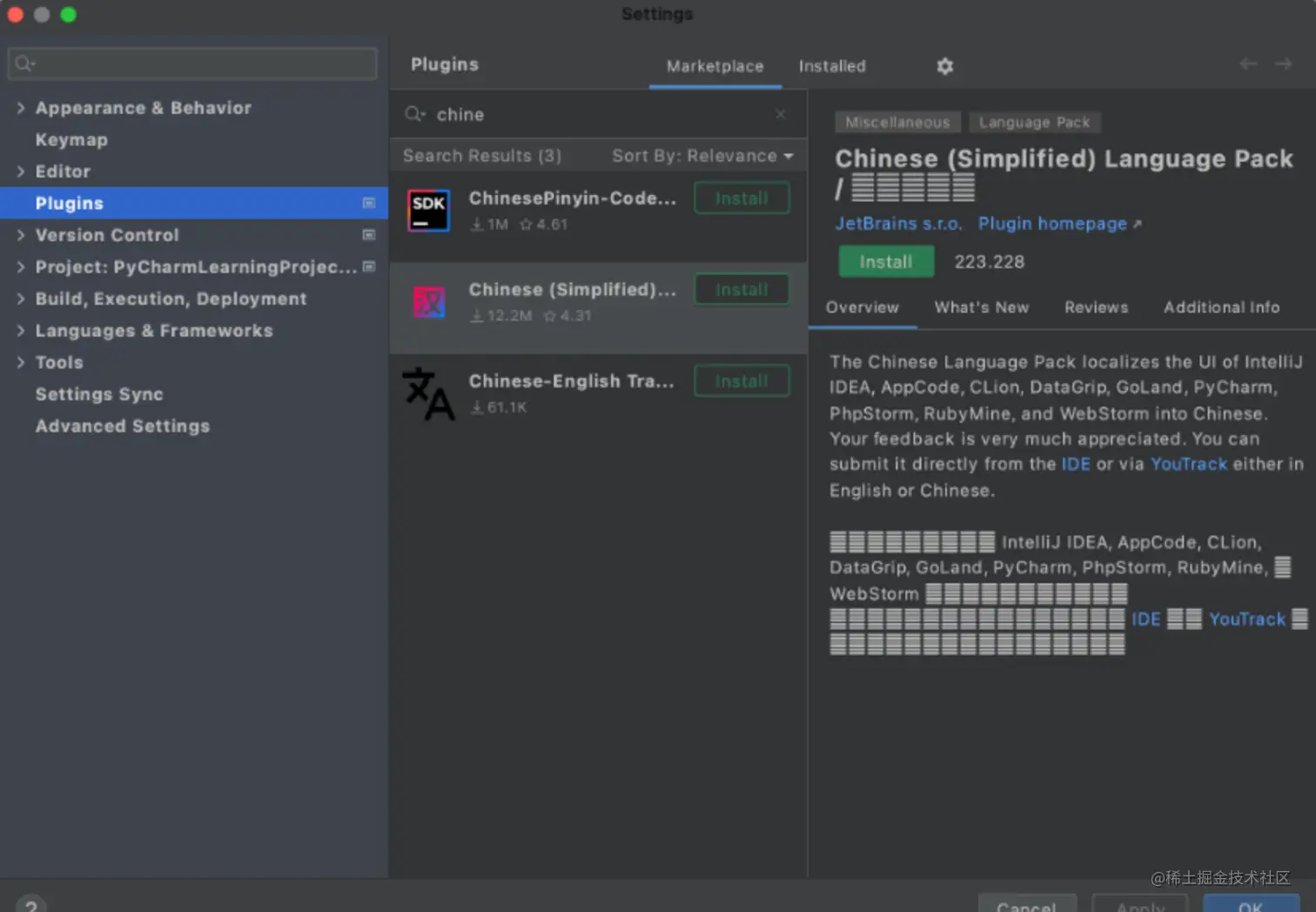The image size is (1316, 912).
Task: Expand the Tools settings section
Action: [x=21, y=362]
